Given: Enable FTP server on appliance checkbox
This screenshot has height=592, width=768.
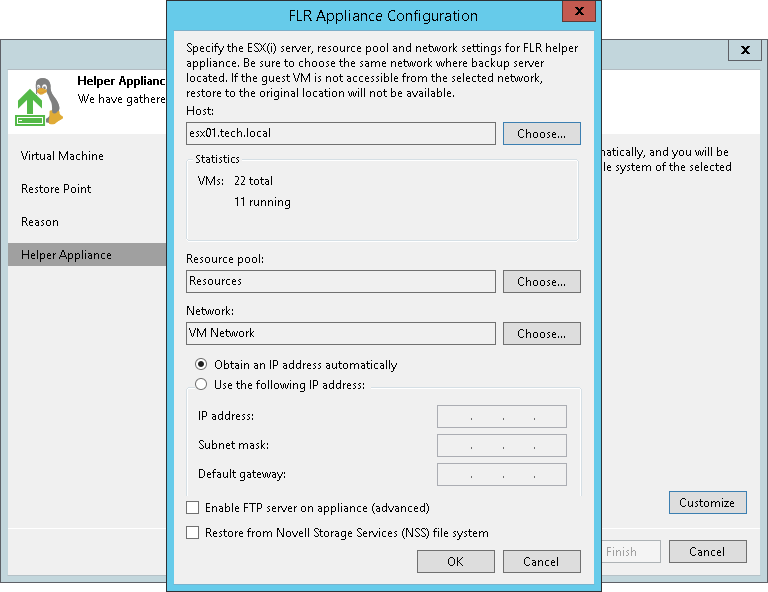Looking at the screenshot, I should pos(192,507).
